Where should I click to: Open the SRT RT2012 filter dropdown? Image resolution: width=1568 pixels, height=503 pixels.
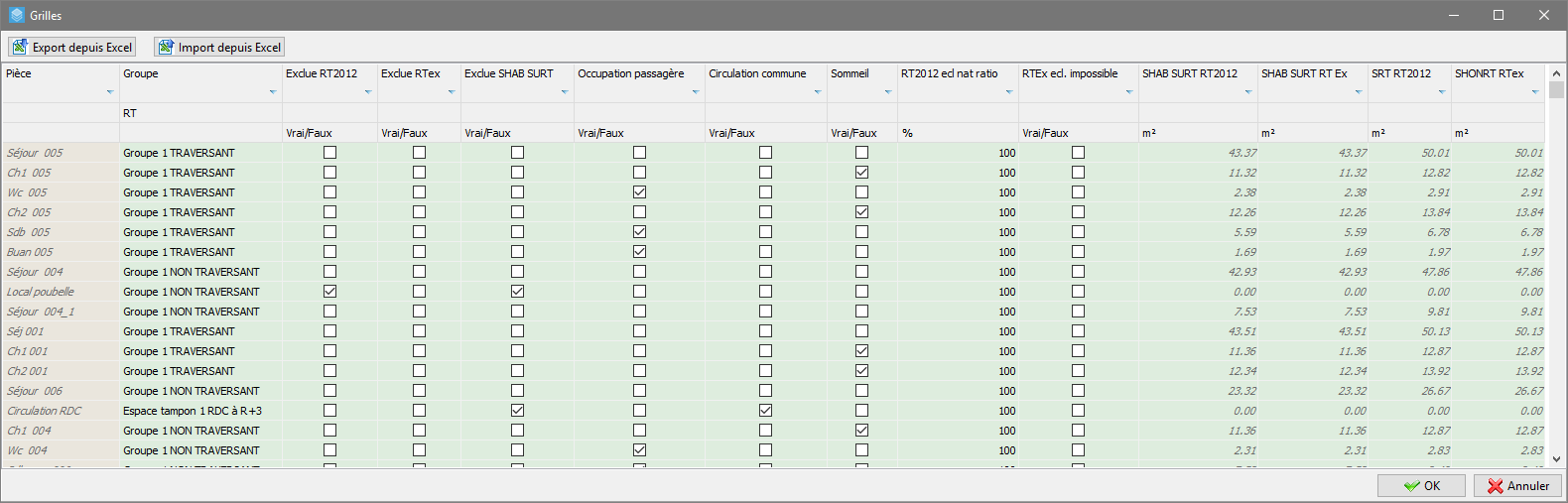pos(1441,92)
